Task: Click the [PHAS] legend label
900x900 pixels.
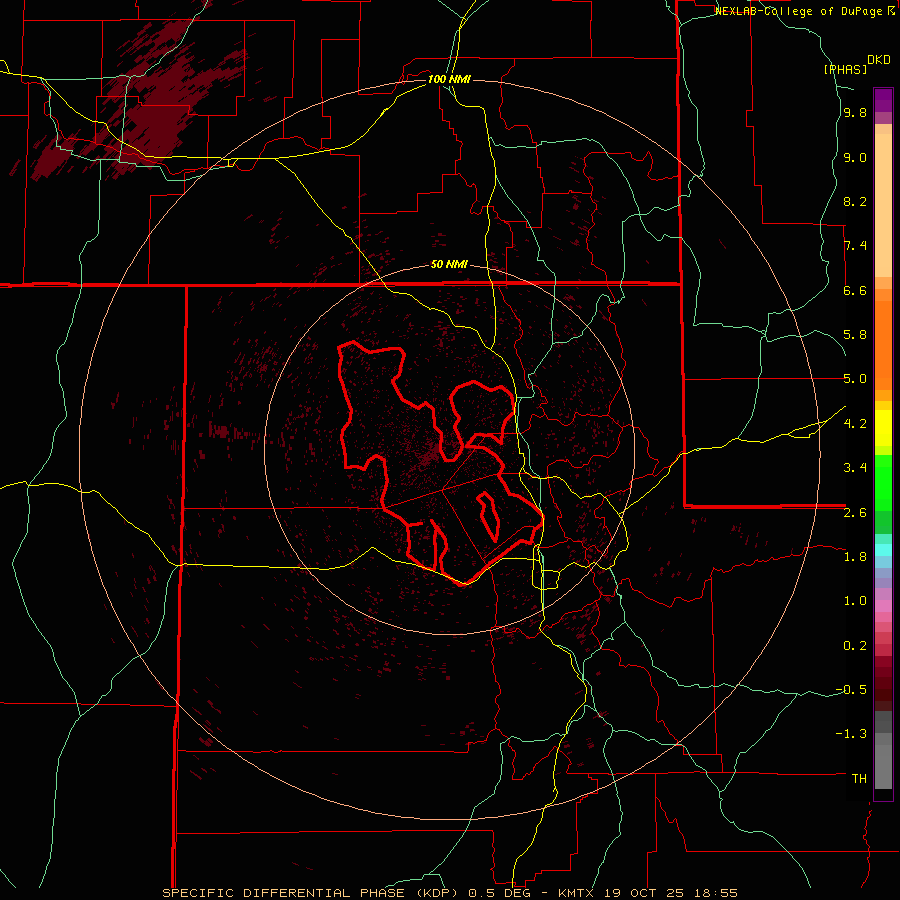Action: 845,69
